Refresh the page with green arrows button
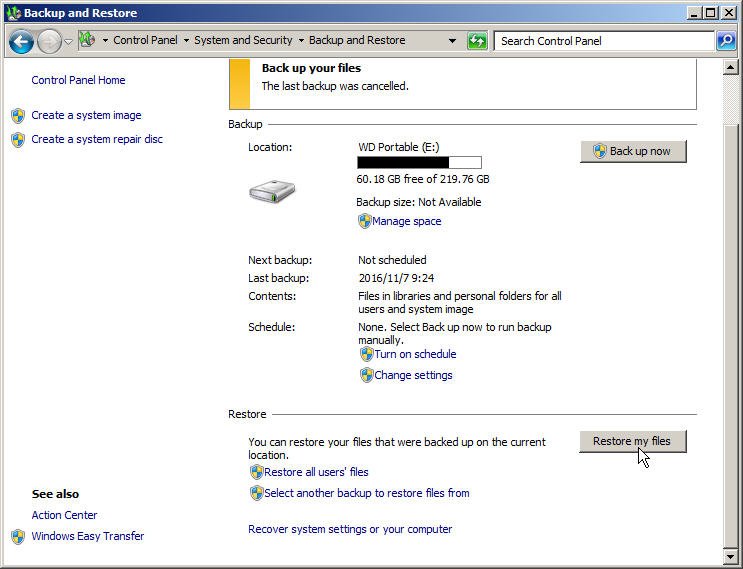This screenshot has height=569, width=743. coord(477,41)
